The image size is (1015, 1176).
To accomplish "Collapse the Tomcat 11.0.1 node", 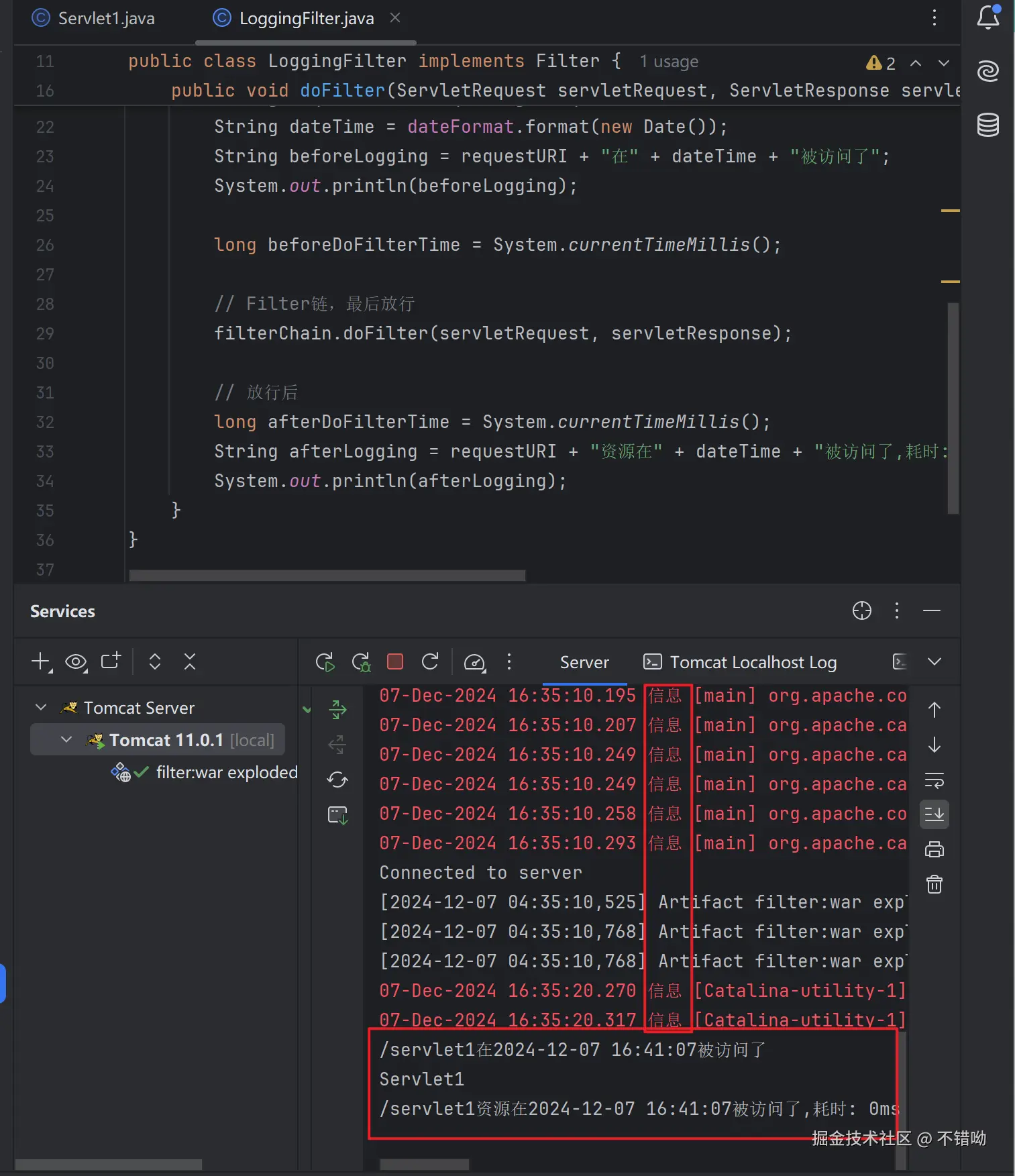I will point(66,739).
